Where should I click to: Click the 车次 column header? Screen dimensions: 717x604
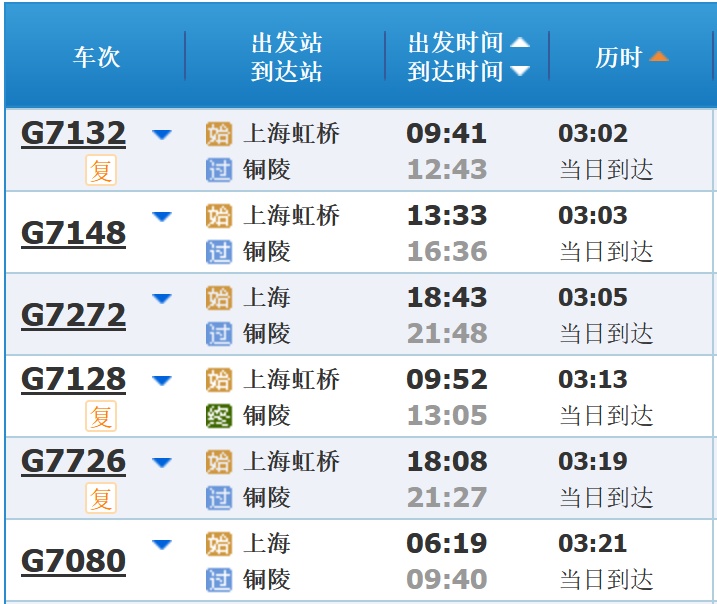click(96, 57)
